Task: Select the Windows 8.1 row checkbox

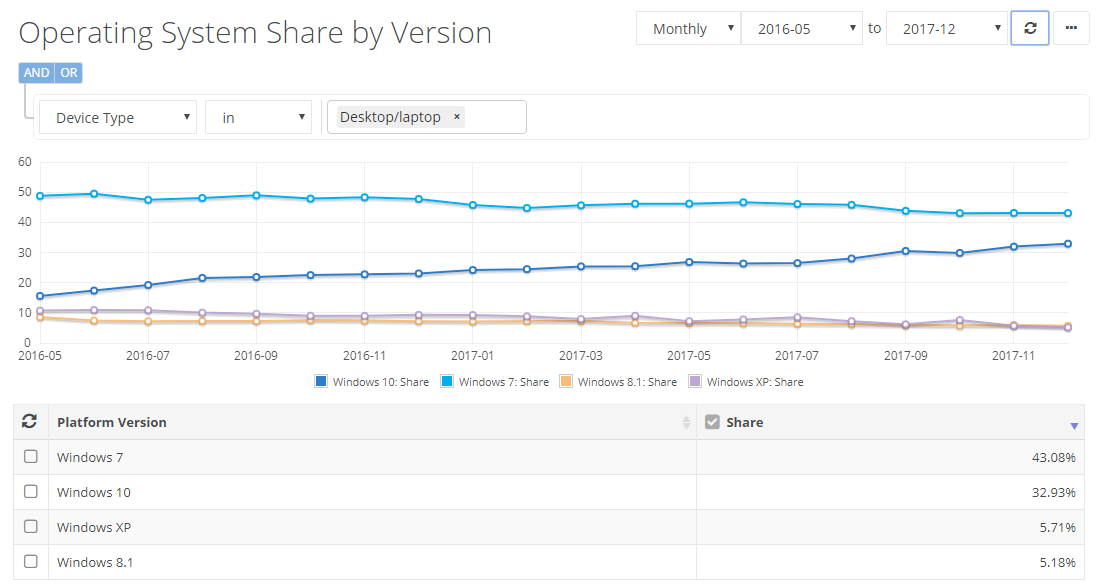Action: coord(31,562)
